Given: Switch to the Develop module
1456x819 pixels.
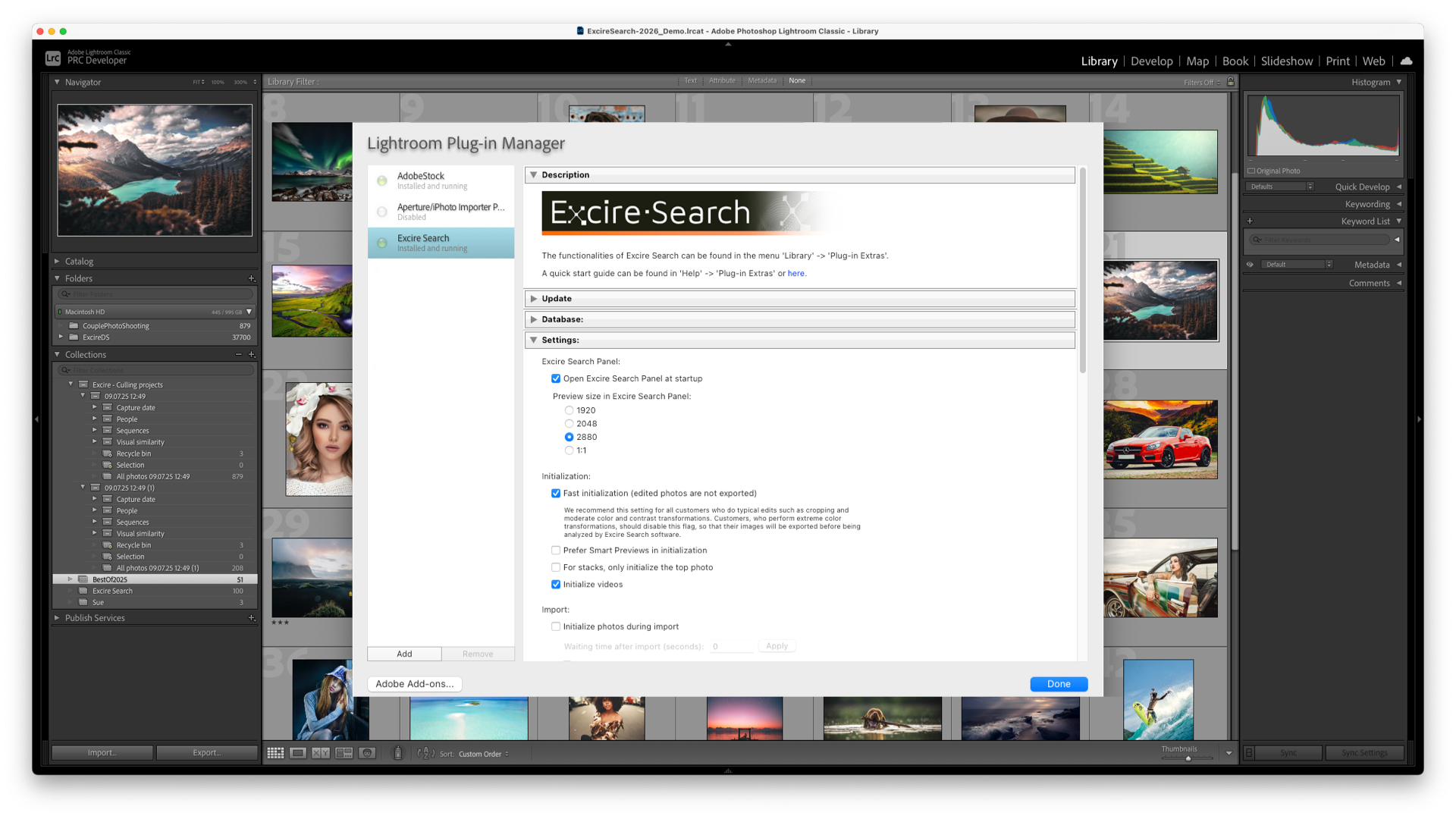Looking at the screenshot, I should coord(1151,61).
